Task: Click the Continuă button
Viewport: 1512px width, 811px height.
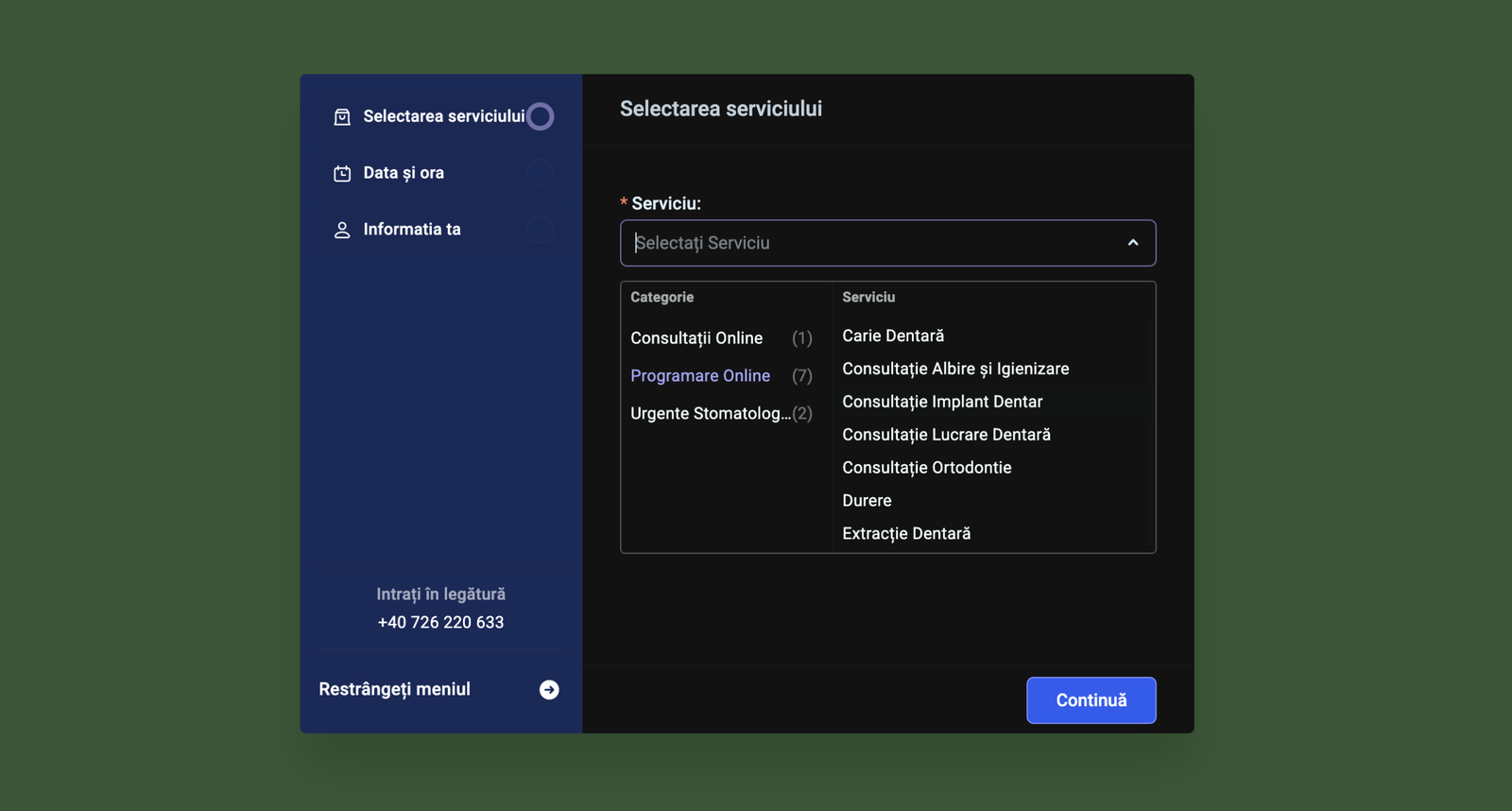Action: (x=1091, y=700)
